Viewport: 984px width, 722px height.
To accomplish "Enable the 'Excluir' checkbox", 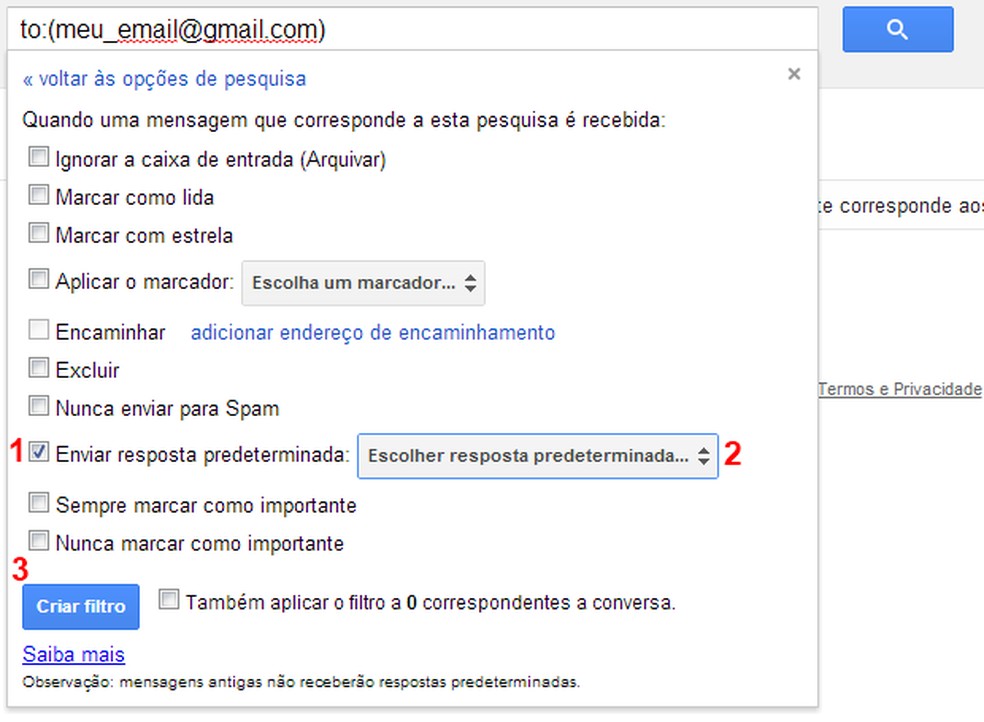I will (38, 368).
